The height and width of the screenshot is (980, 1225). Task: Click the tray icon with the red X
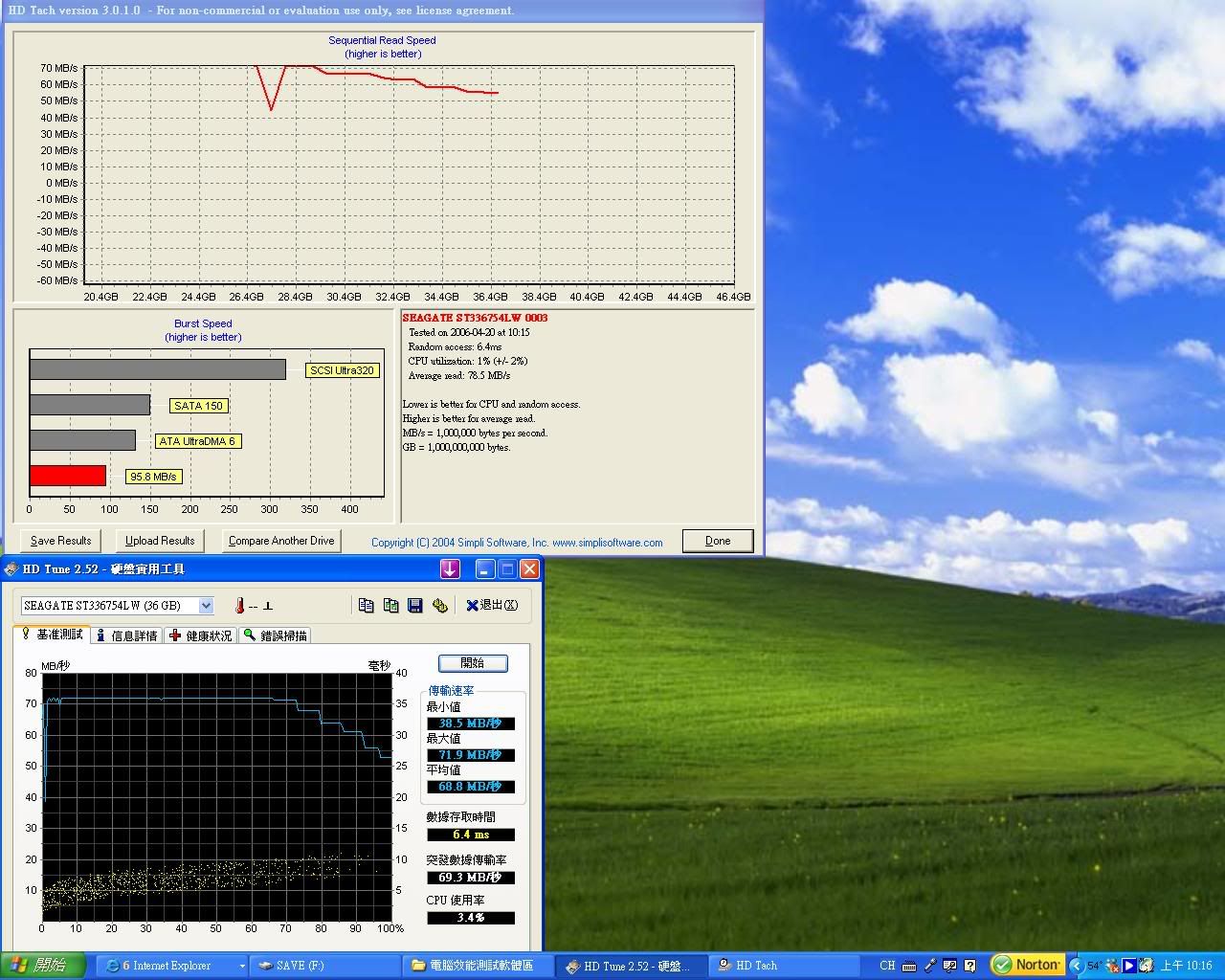pos(1112,966)
